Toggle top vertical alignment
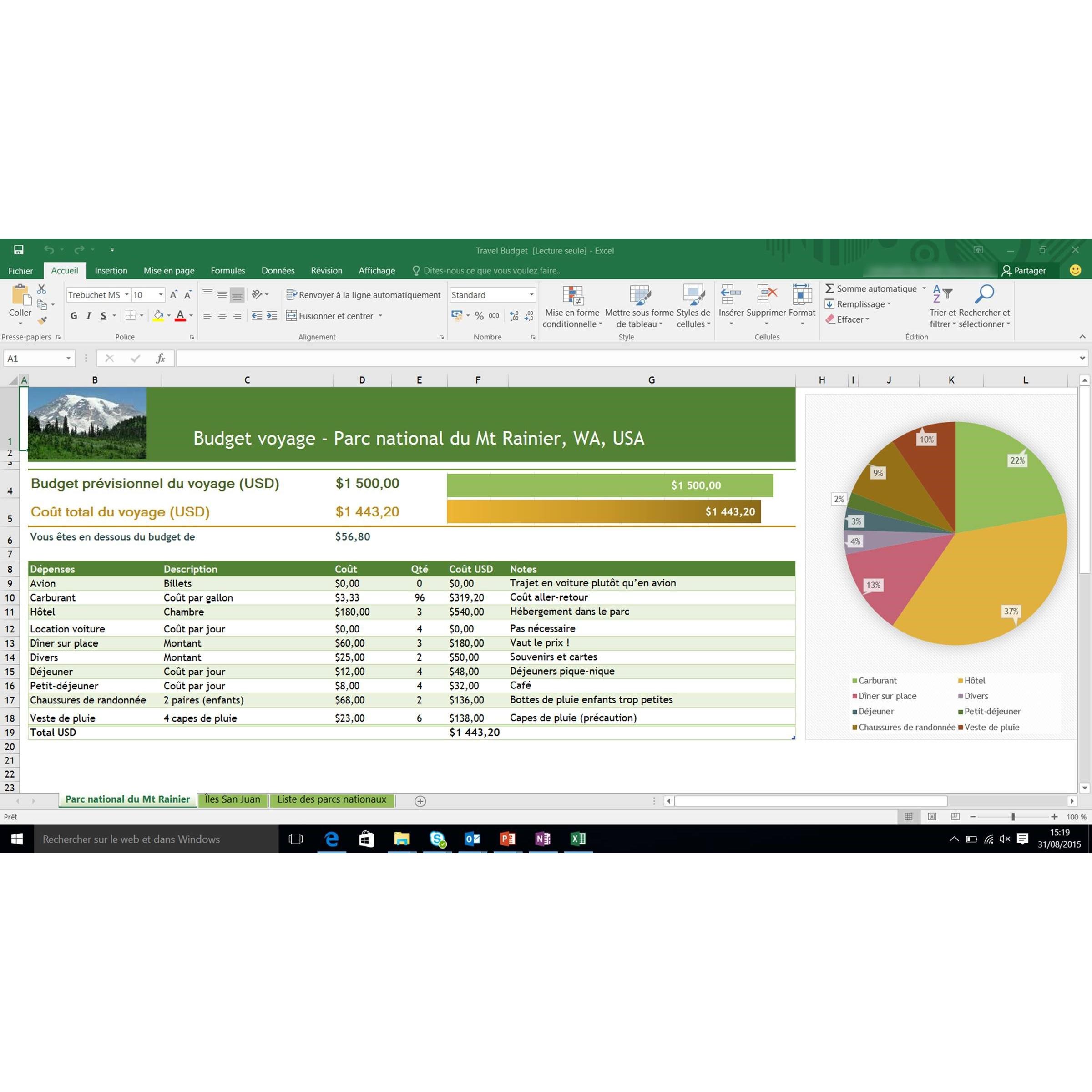 click(207, 293)
